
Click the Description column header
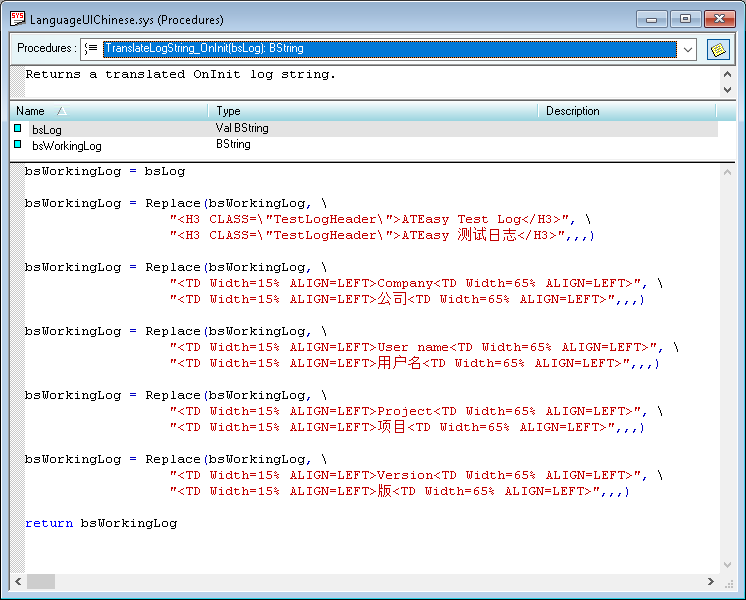click(x=627, y=111)
